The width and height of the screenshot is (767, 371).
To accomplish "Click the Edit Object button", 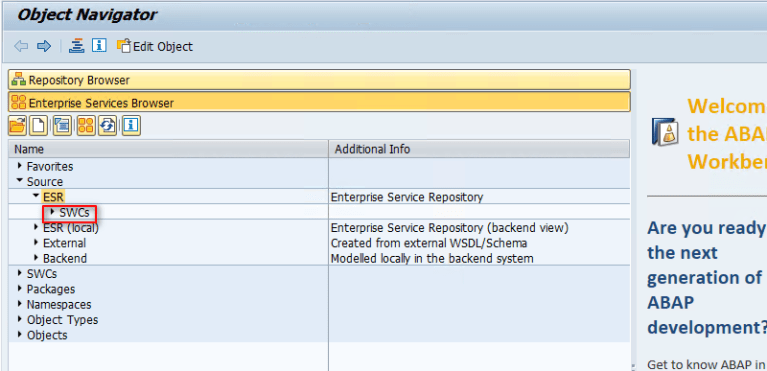I will pyautogui.click(x=155, y=46).
